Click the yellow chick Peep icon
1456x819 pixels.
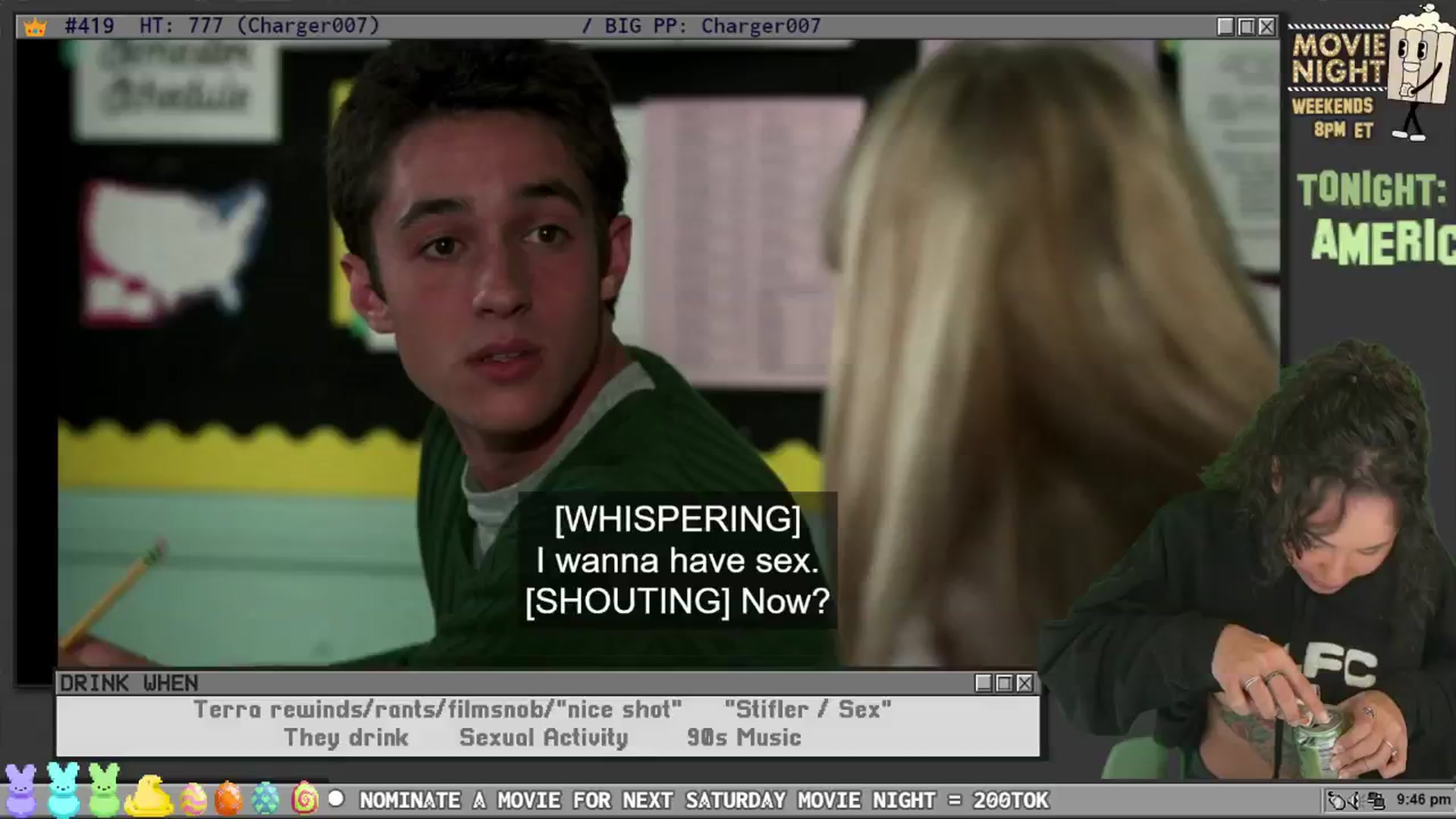pos(149,795)
